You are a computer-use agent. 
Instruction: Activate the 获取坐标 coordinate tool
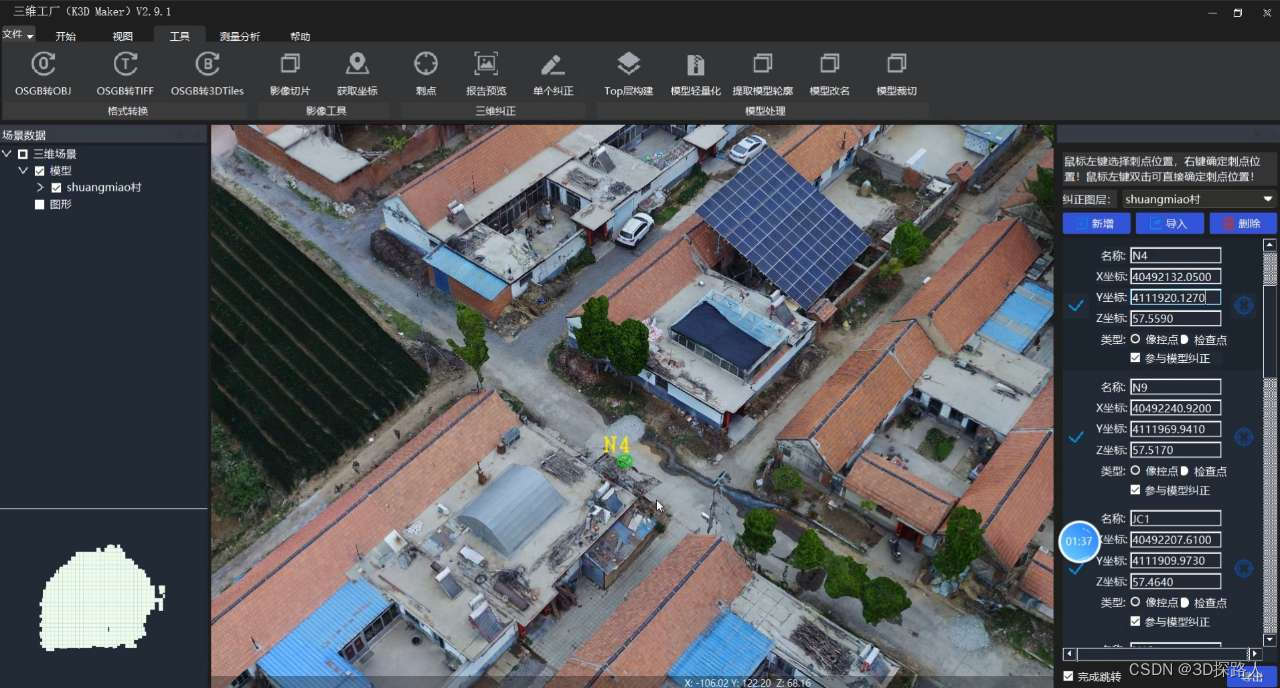click(357, 72)
